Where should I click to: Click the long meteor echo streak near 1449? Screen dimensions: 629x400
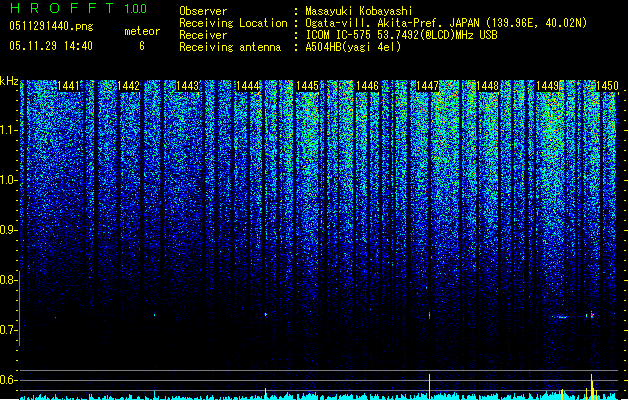point(562,317)
